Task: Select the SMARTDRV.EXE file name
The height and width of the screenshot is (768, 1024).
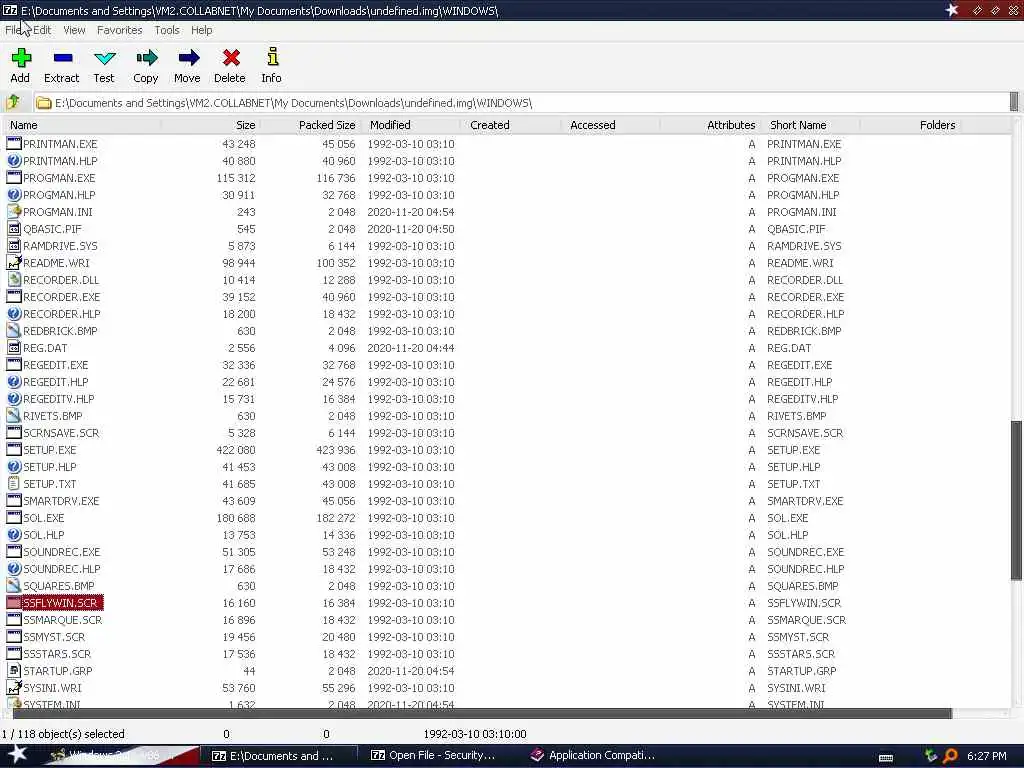Action: [61, 501]
